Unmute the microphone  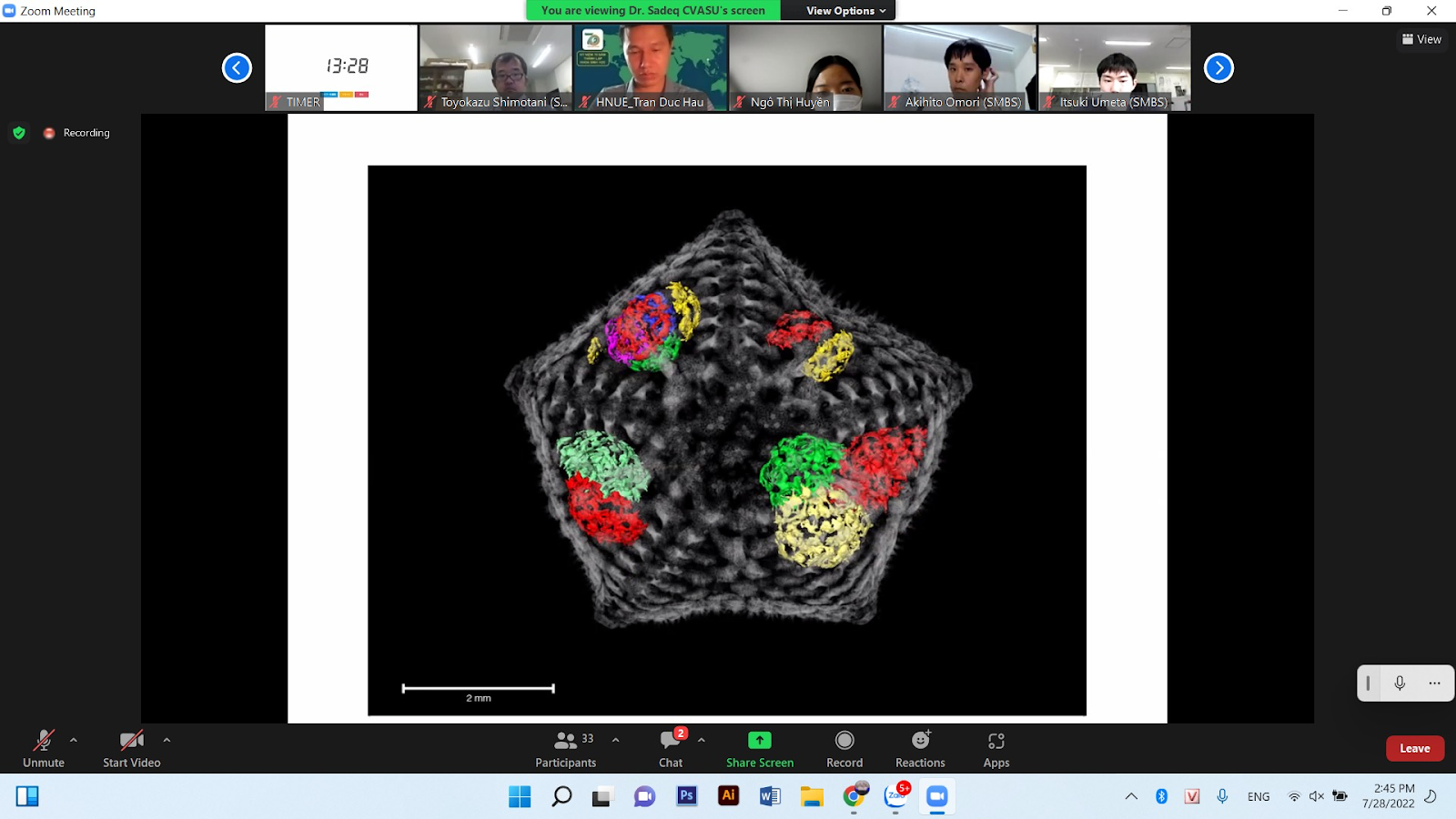[44, 749]
